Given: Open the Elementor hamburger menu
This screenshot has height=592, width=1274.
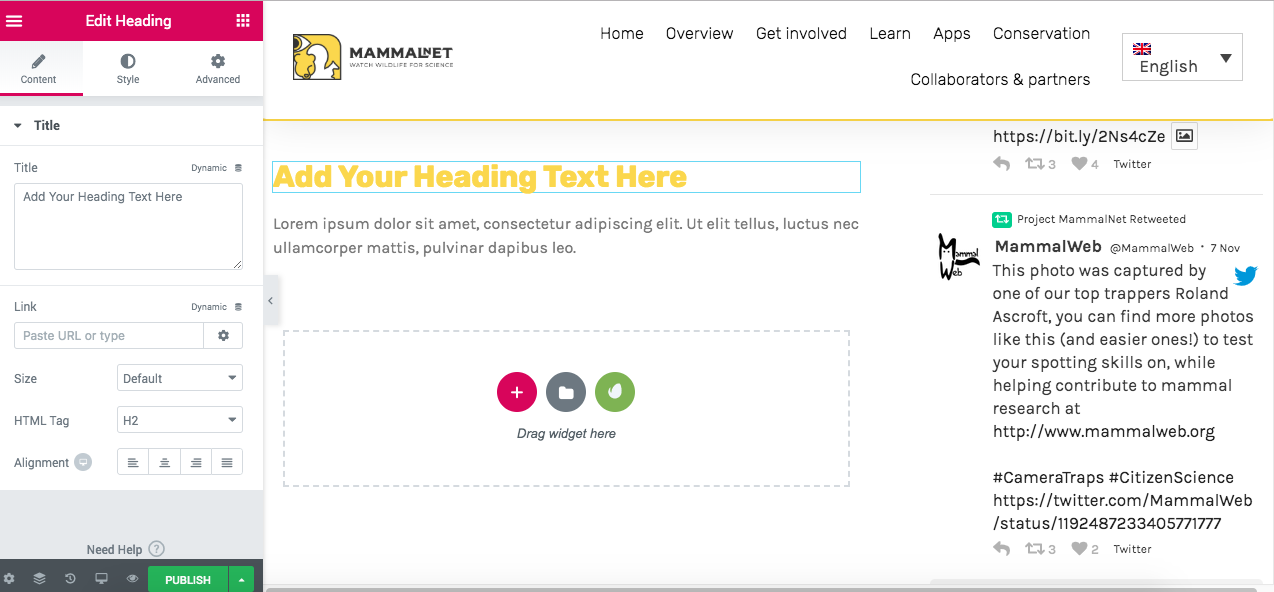Looking at the screenshot, I should click(x=15, y=21).
